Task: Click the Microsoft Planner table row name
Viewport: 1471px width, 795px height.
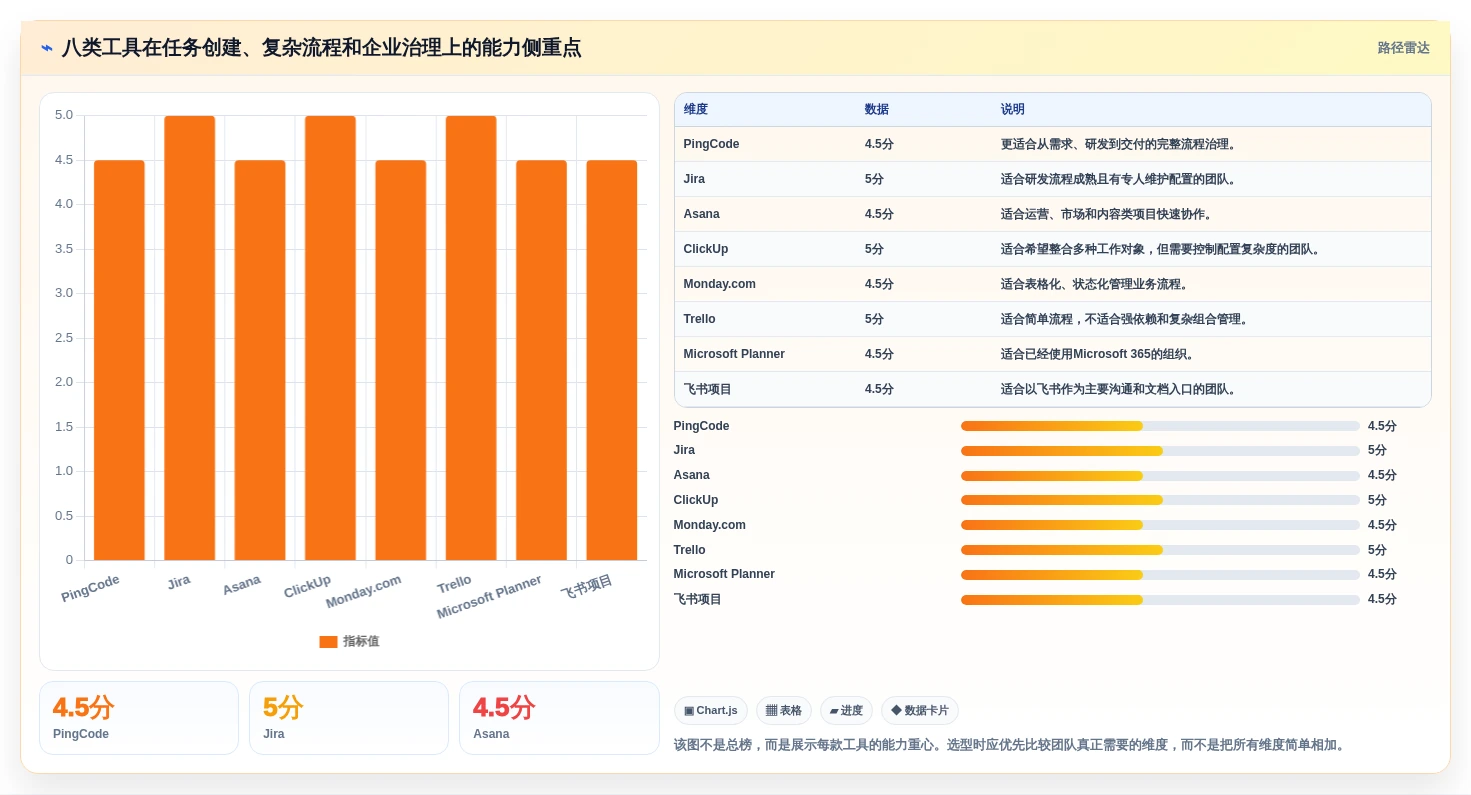Action: point(734,354)
